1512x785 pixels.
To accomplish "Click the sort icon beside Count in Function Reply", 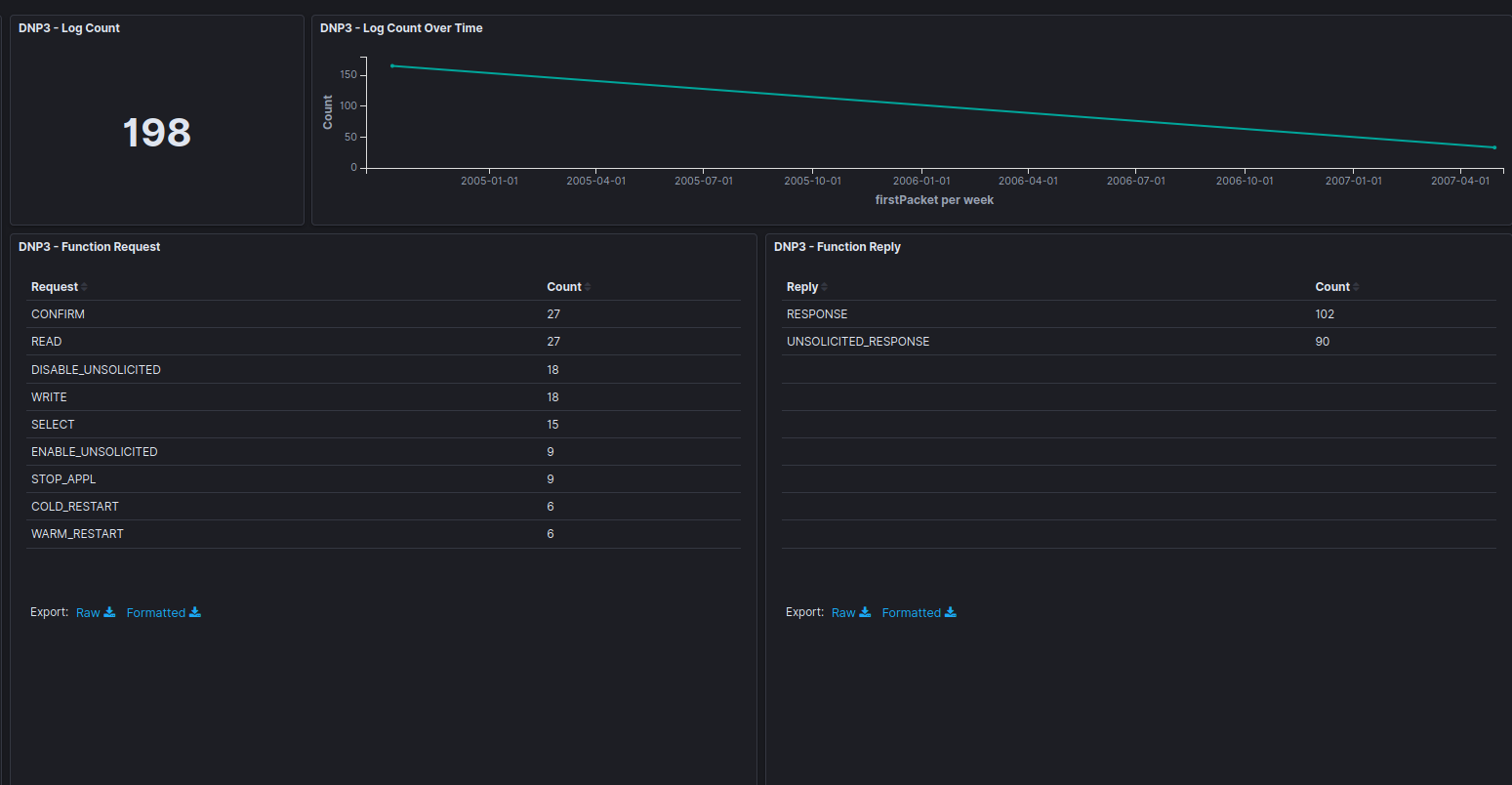I will [x=1356, y=286].
